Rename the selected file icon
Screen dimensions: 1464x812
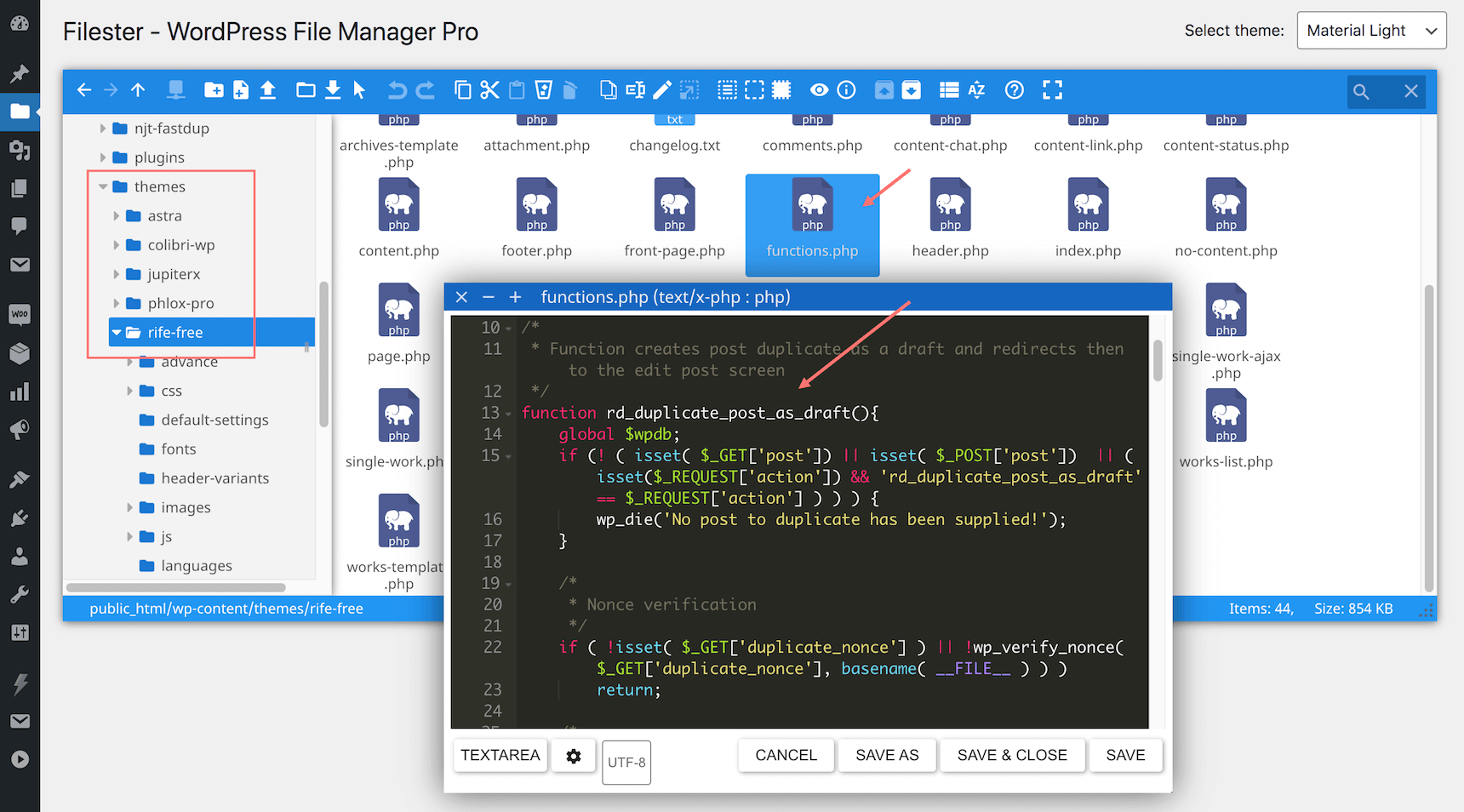click(x=635, y=90)
